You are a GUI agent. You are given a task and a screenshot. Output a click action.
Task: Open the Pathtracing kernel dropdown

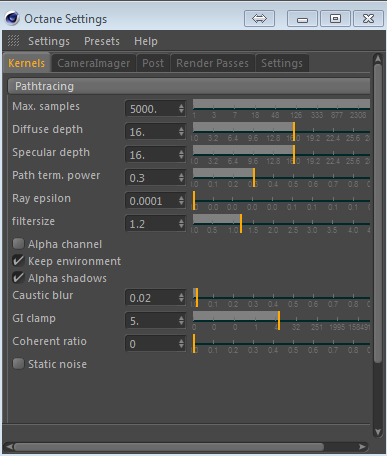189,86
